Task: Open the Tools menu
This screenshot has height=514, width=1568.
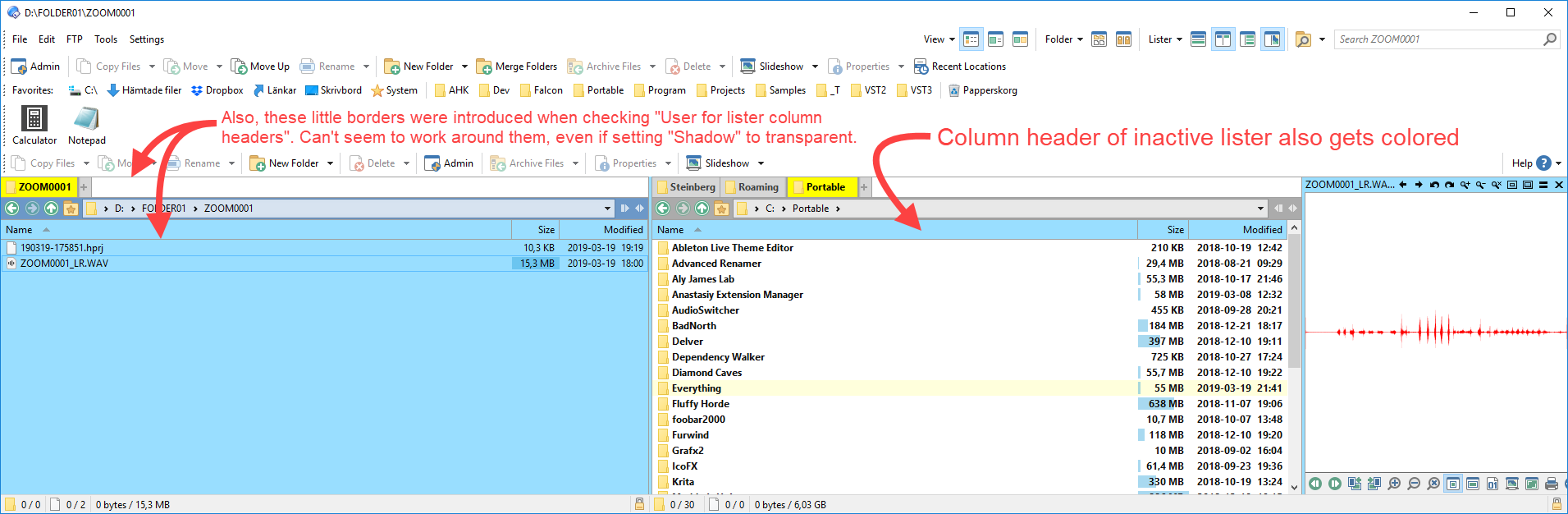Action: (106, 39)
